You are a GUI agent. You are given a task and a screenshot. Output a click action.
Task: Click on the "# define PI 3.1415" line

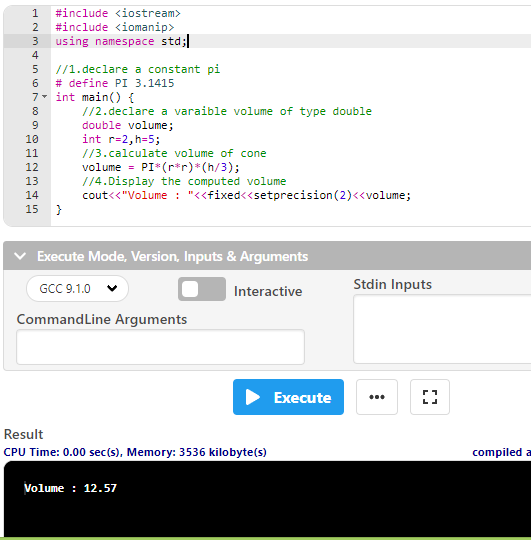click(115, 83)
